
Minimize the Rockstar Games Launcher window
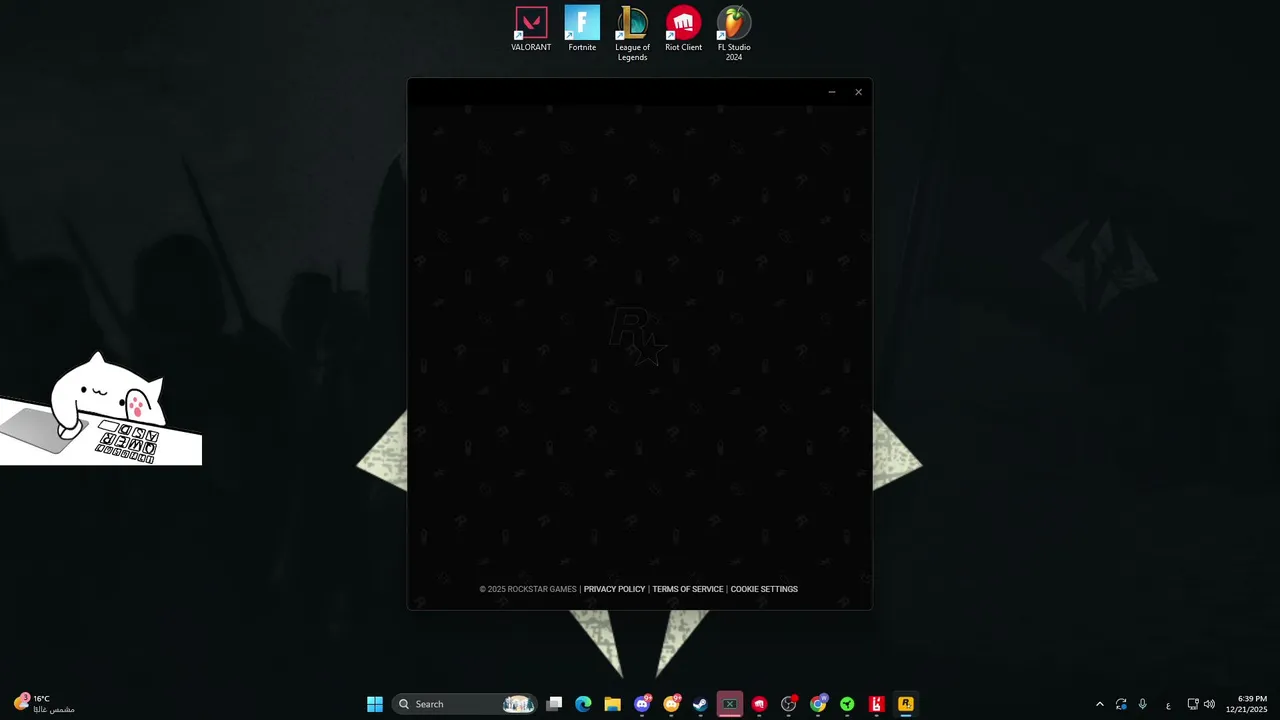click(x=831, y=92)
